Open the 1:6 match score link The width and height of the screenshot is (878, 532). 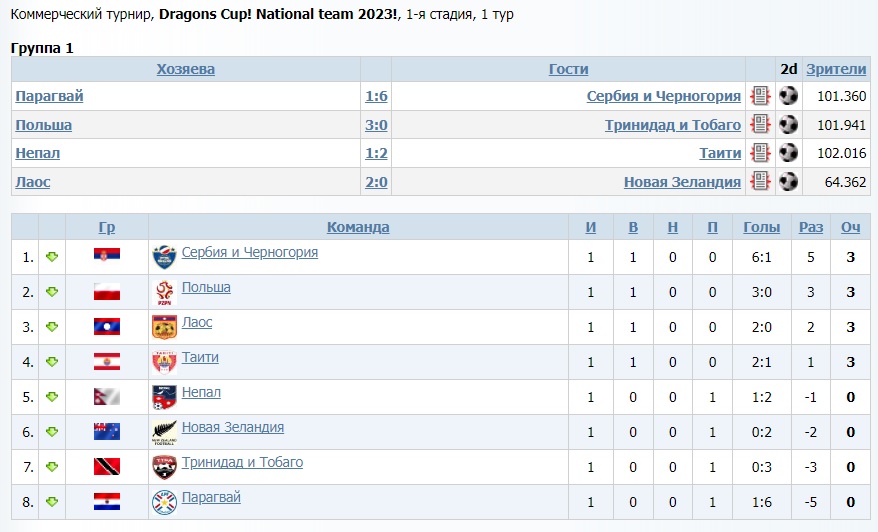(376, 96)
